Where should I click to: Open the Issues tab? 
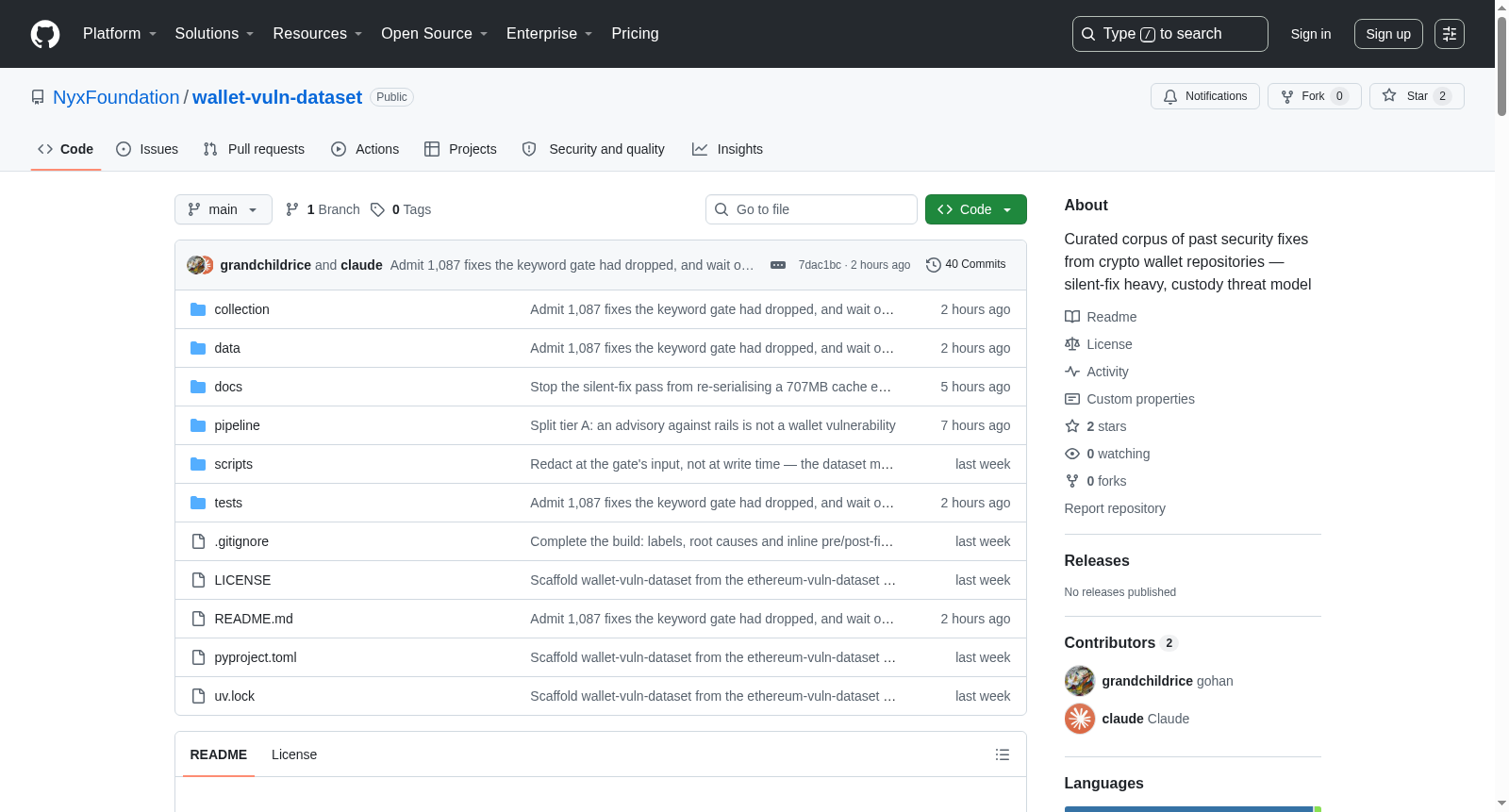pos(147,149)
